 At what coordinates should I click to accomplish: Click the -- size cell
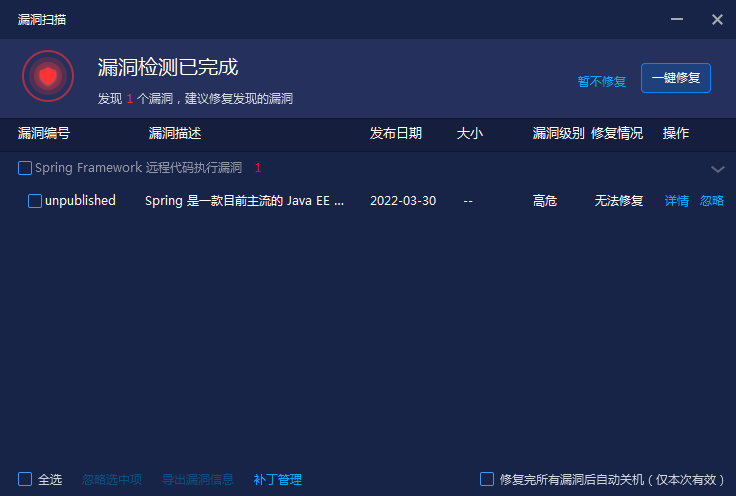pyautogui.click(x=468, y=201)
